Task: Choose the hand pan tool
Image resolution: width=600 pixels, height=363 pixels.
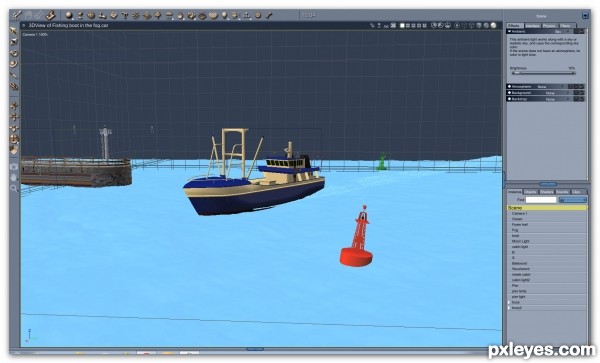Action: click(14, 177)
